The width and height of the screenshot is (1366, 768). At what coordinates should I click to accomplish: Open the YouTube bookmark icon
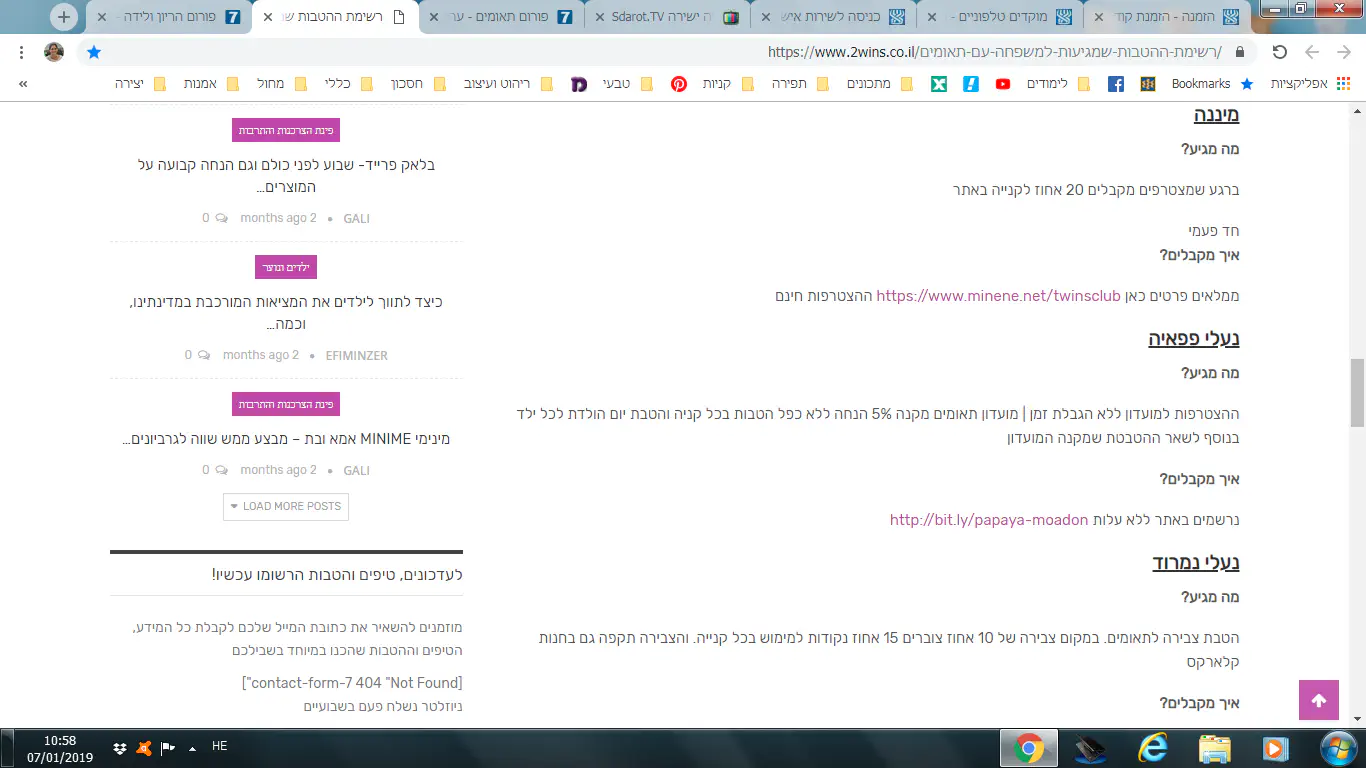pos(1003,84)
